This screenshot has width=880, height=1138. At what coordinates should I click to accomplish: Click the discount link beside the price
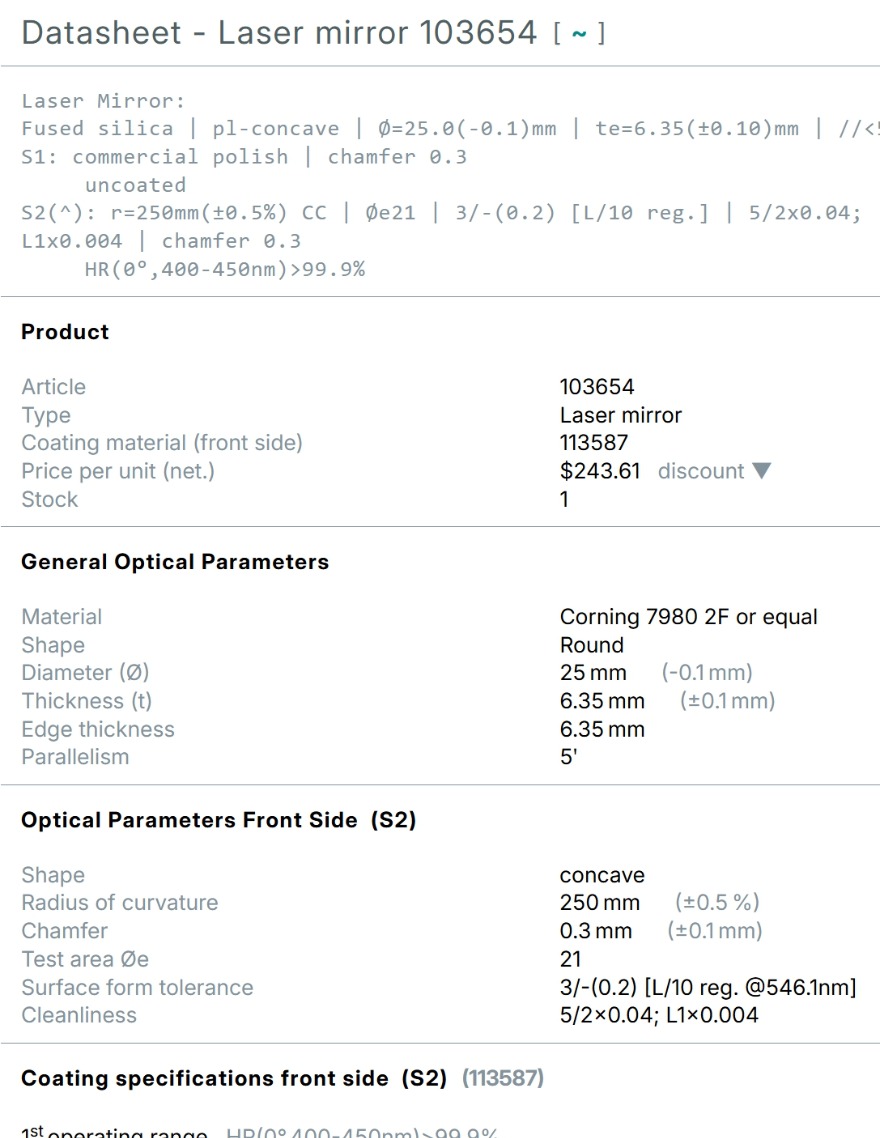(x=701, y=471)
